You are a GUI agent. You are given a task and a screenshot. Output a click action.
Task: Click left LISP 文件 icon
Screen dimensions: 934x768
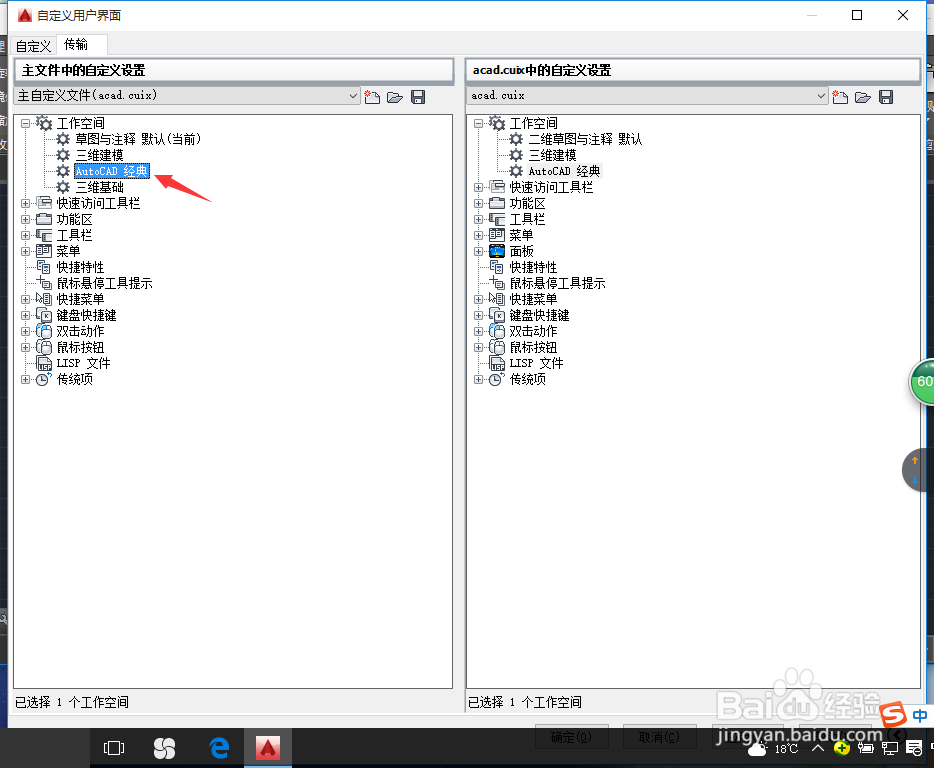point(44,363)
